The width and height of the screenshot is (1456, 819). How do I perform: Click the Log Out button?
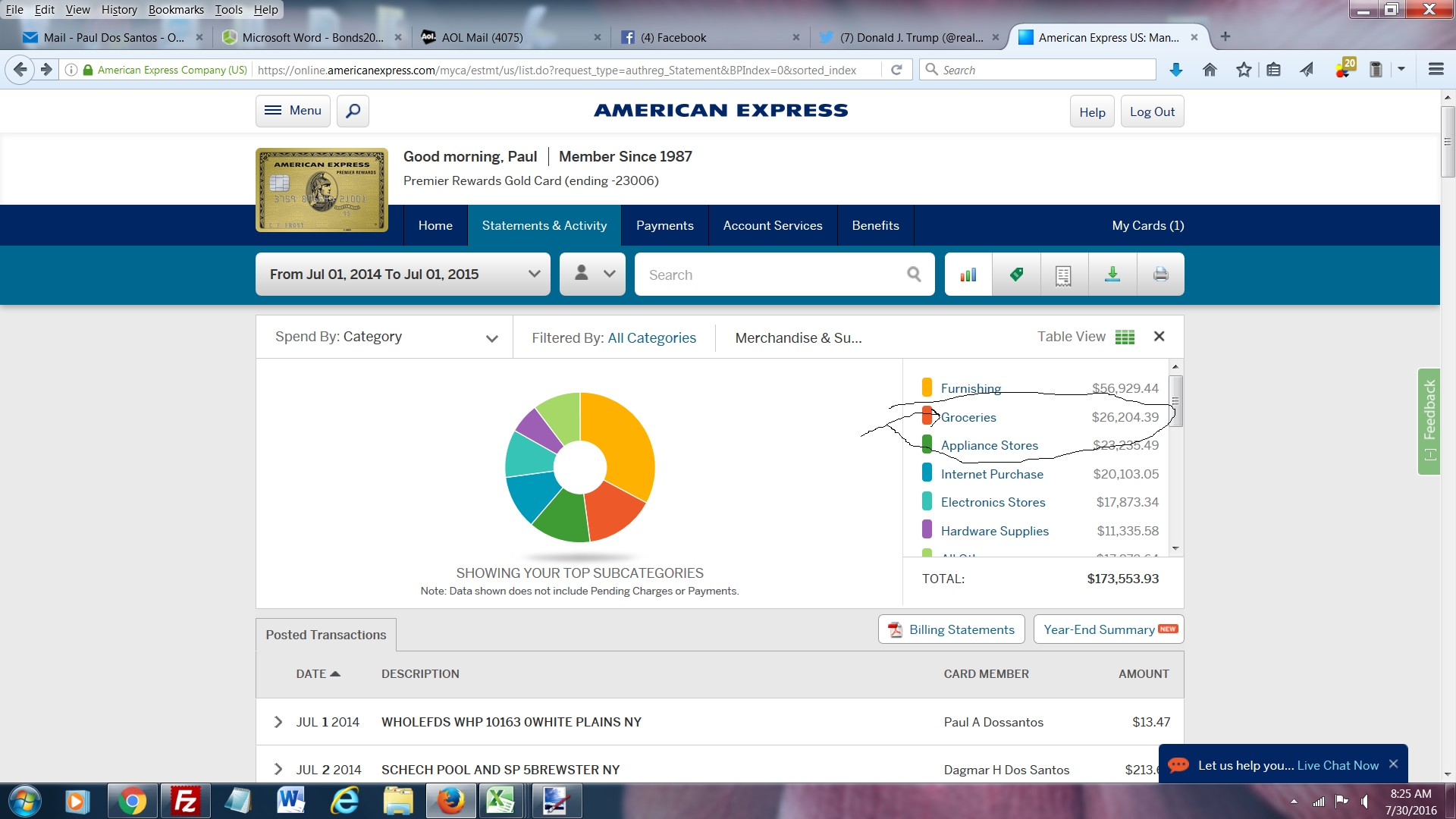click(1152, 111)
